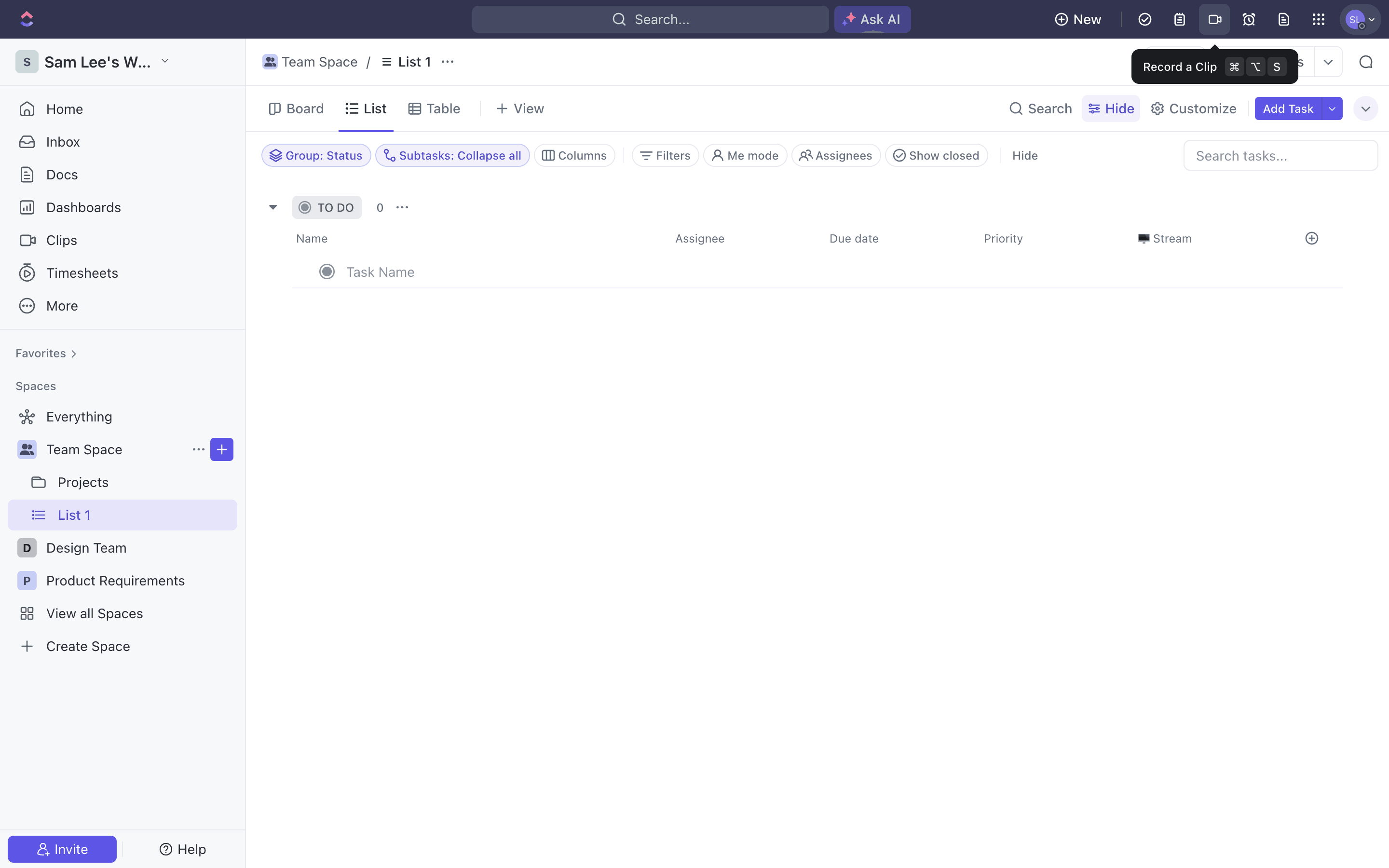
Task: Open Timesheets in the sidebar
Action: coord(82,272)
